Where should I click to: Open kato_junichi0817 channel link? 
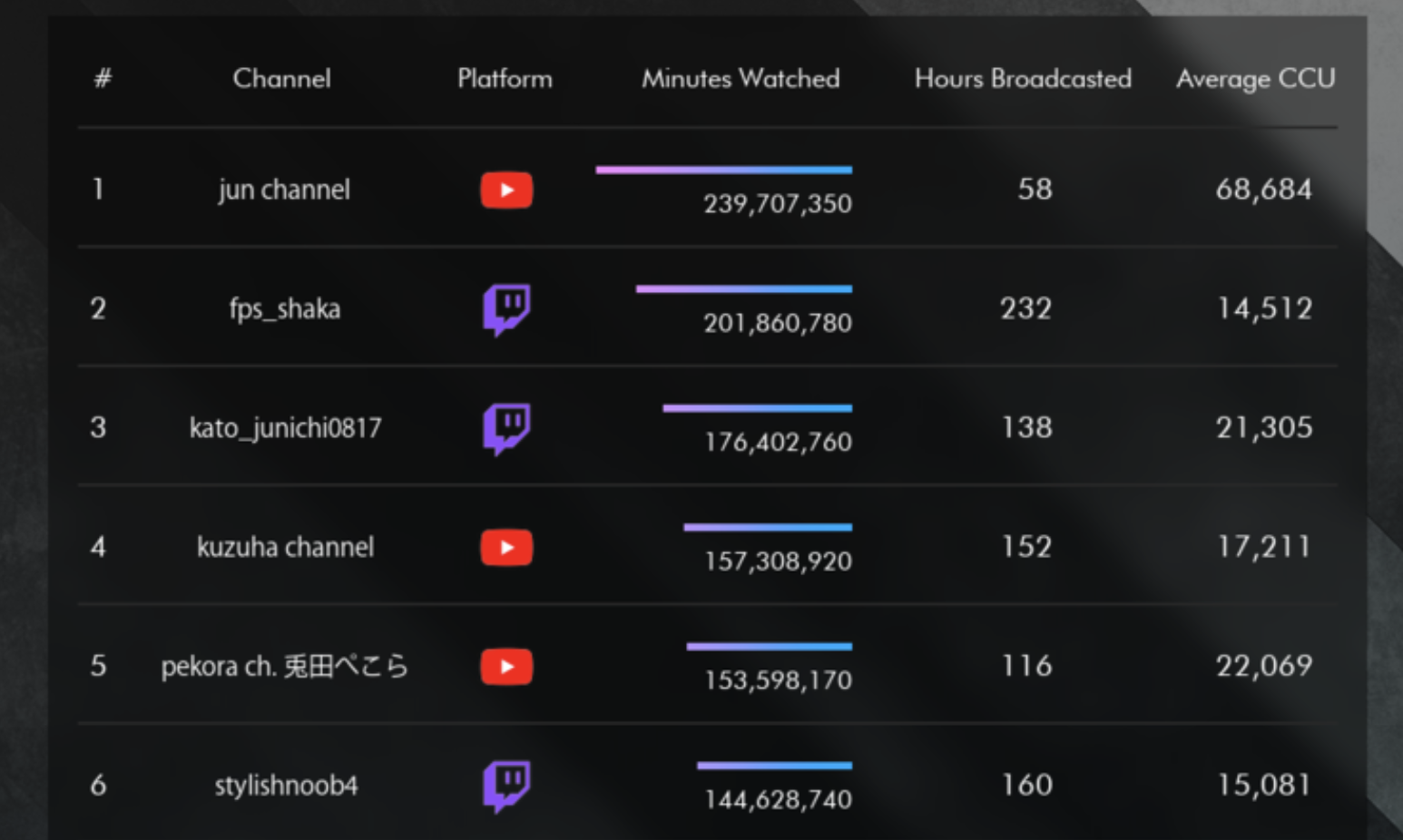click(285, 428)
